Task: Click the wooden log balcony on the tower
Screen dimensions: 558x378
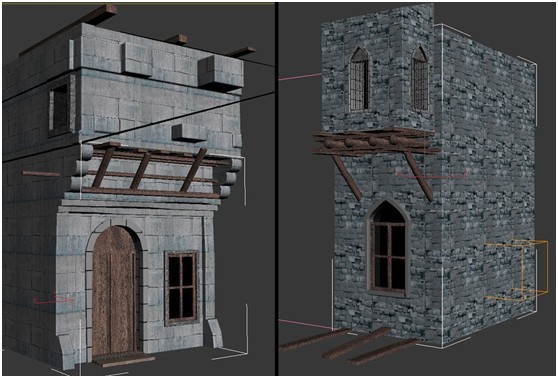Action: point(376,142)
